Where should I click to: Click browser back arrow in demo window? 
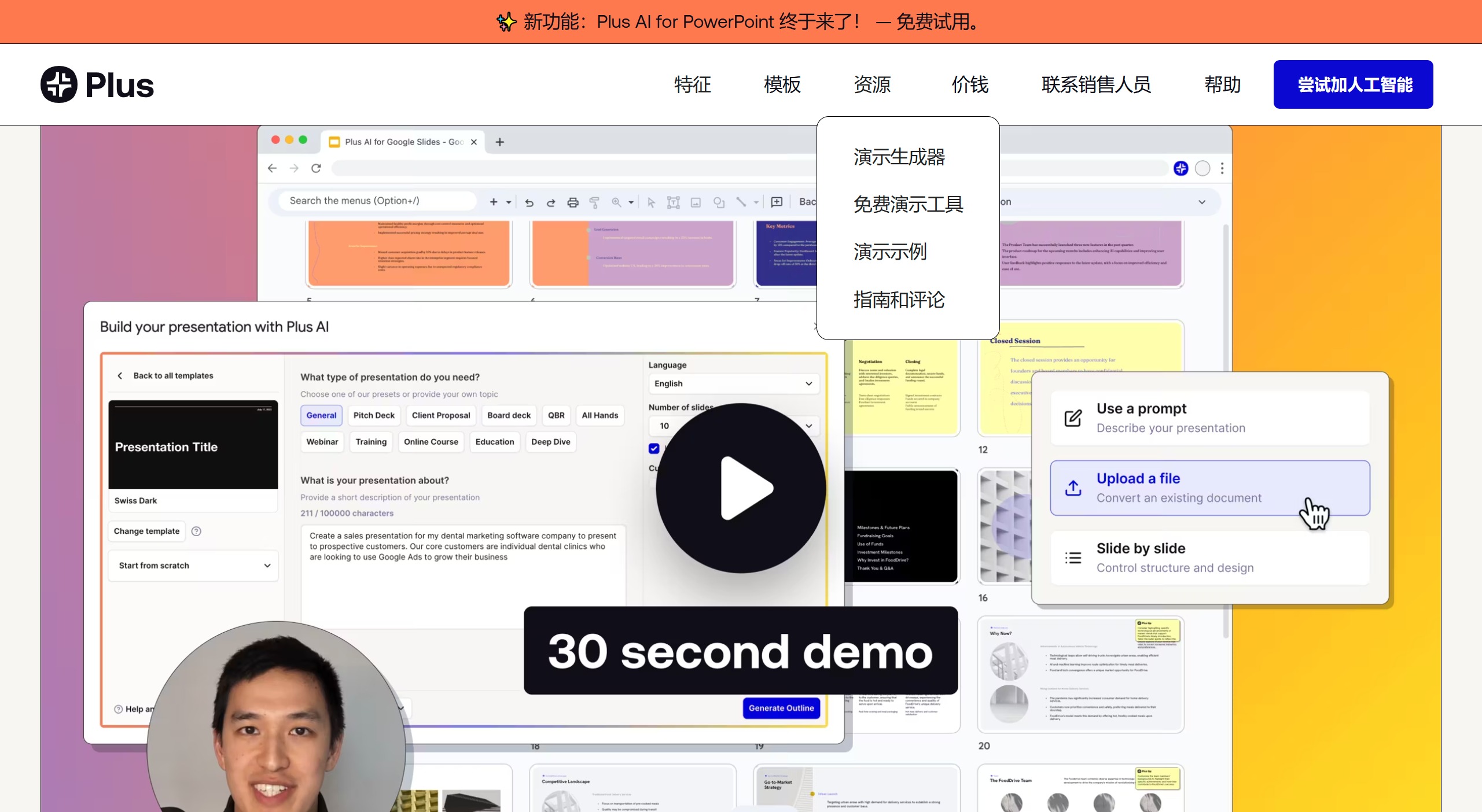(x=272, y=168)
